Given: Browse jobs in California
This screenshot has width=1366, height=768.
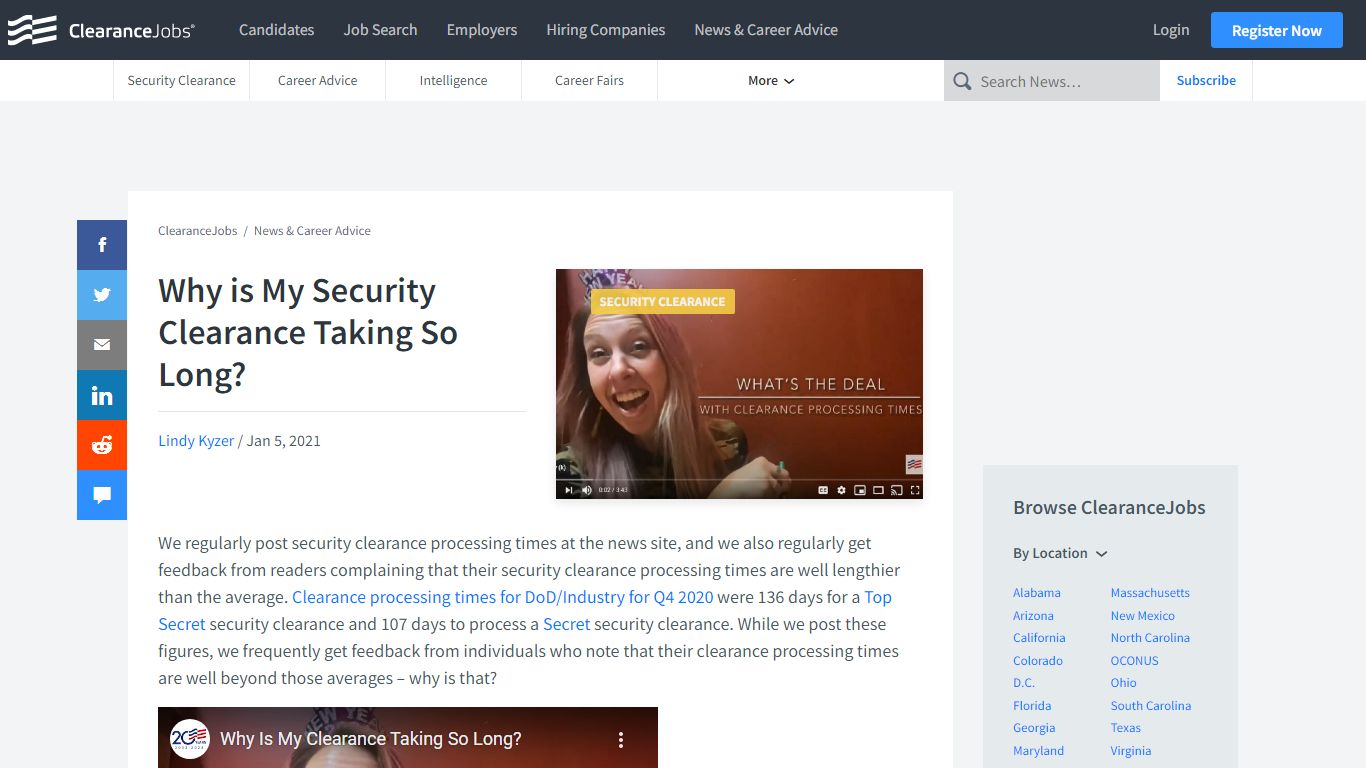Looking at the screenshot, I should tap(1039, 638).
